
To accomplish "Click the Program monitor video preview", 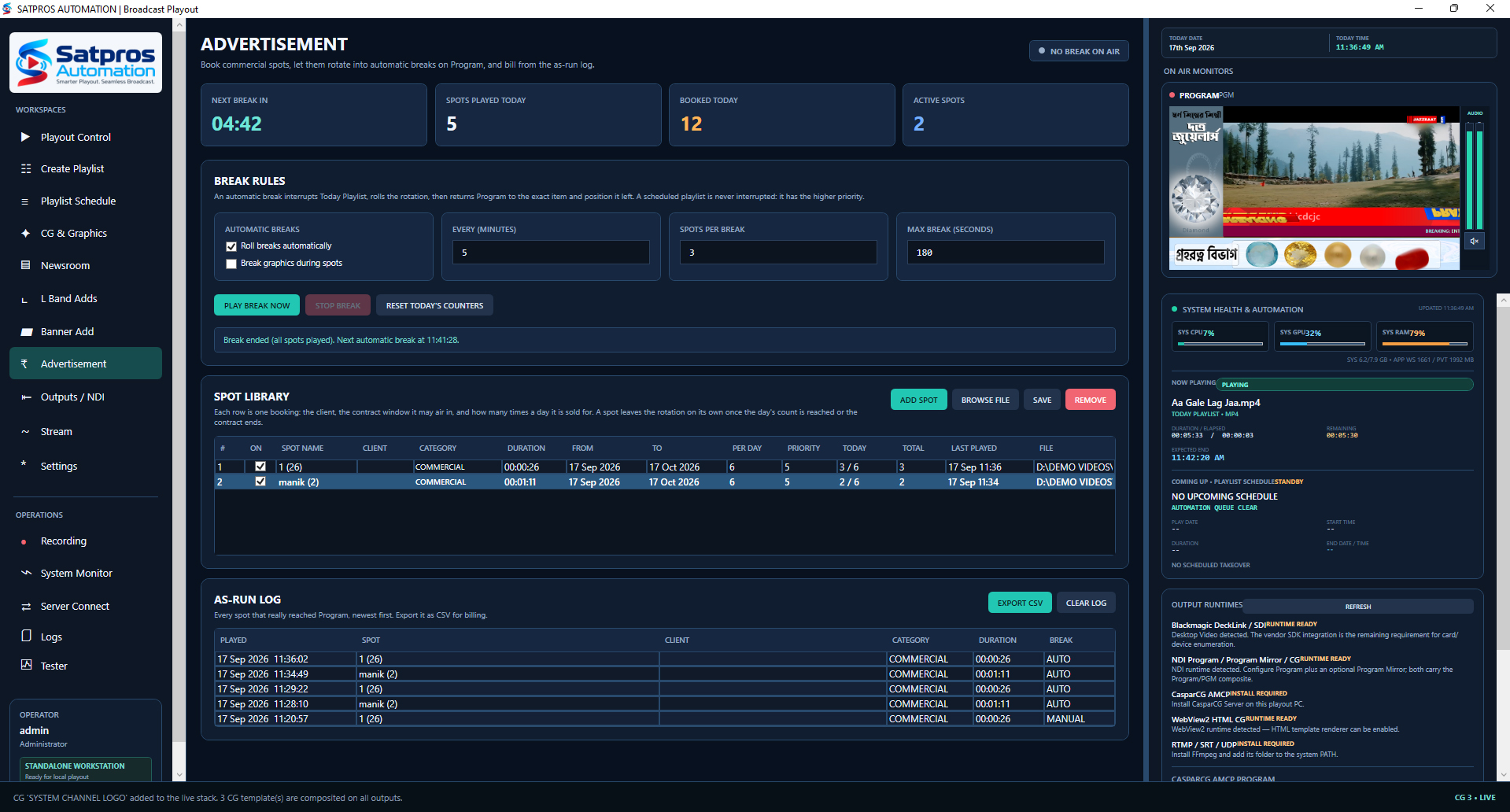I will (1314, 188).
